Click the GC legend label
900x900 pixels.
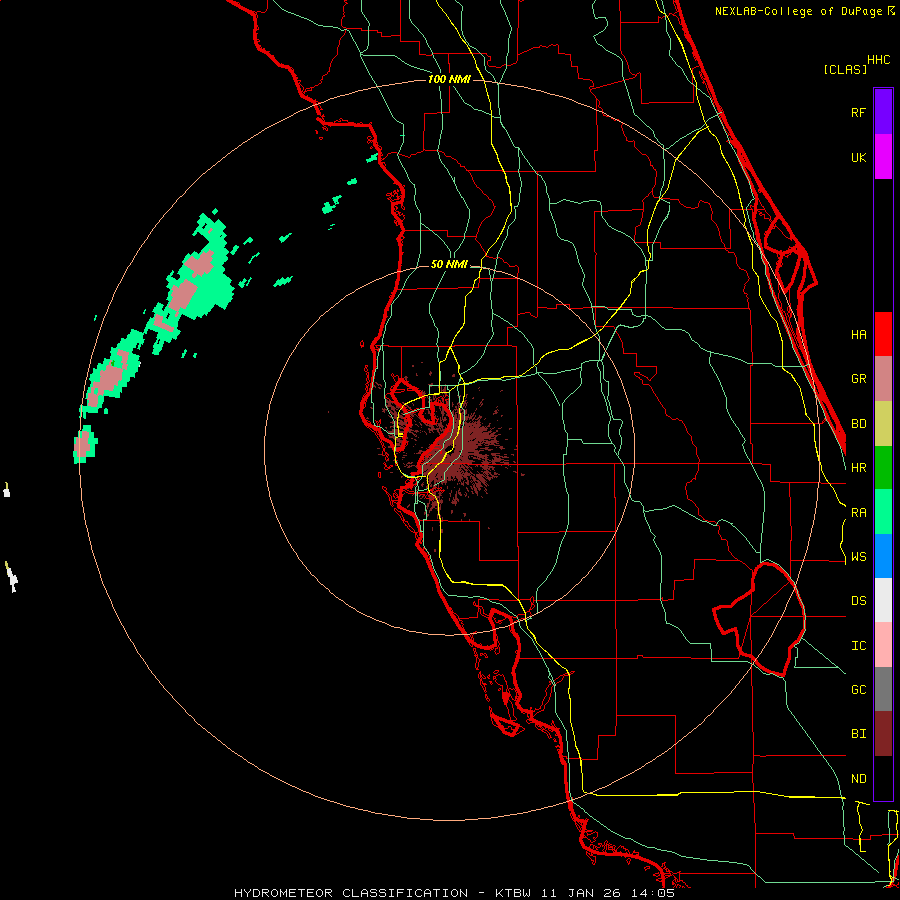pos(858,690)
